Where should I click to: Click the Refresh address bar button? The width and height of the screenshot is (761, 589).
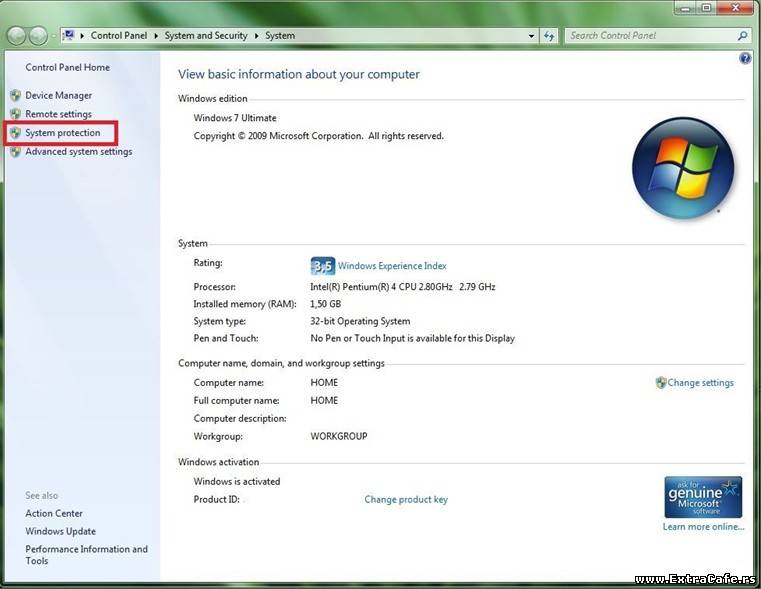coord(549,36)
